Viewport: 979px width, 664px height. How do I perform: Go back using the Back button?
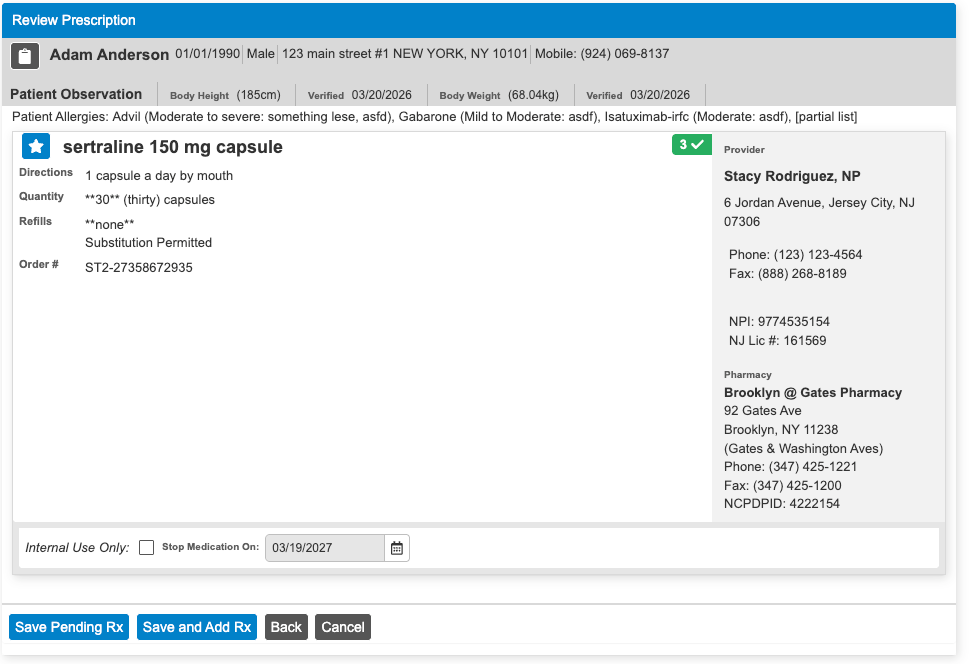coord(286,627)
